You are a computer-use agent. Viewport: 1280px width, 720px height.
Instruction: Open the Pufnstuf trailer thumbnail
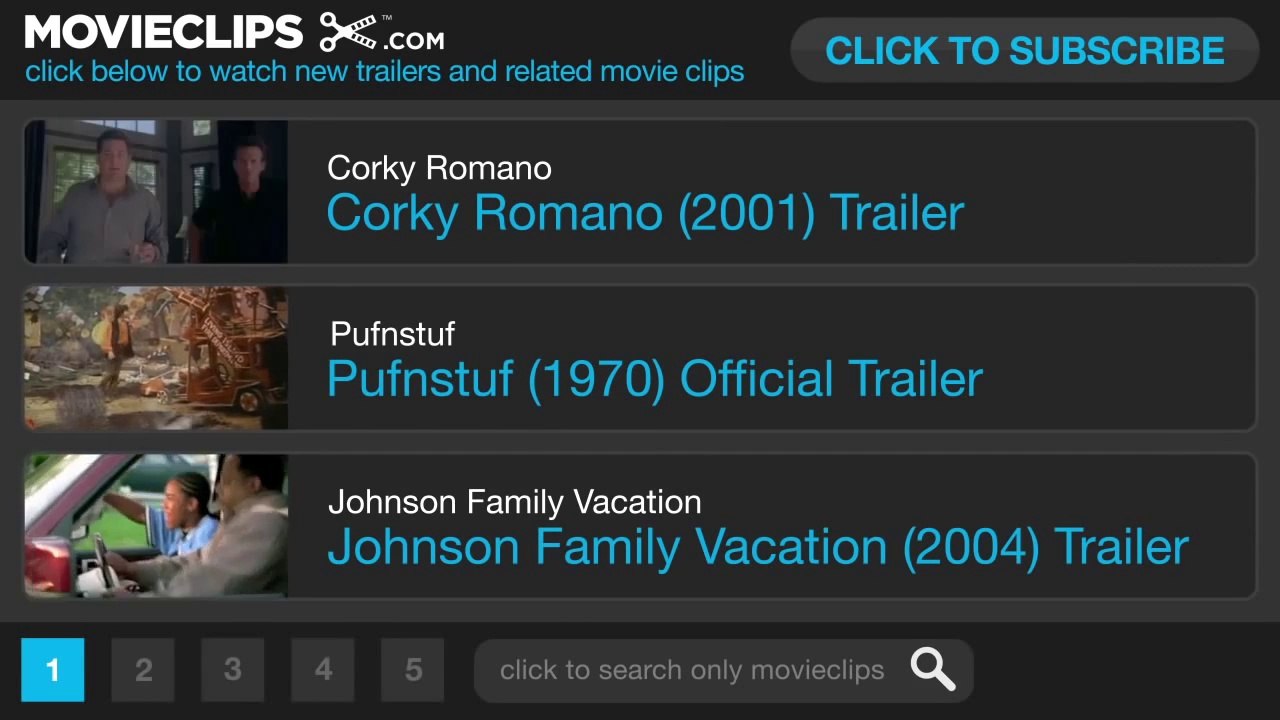(156, 358)
